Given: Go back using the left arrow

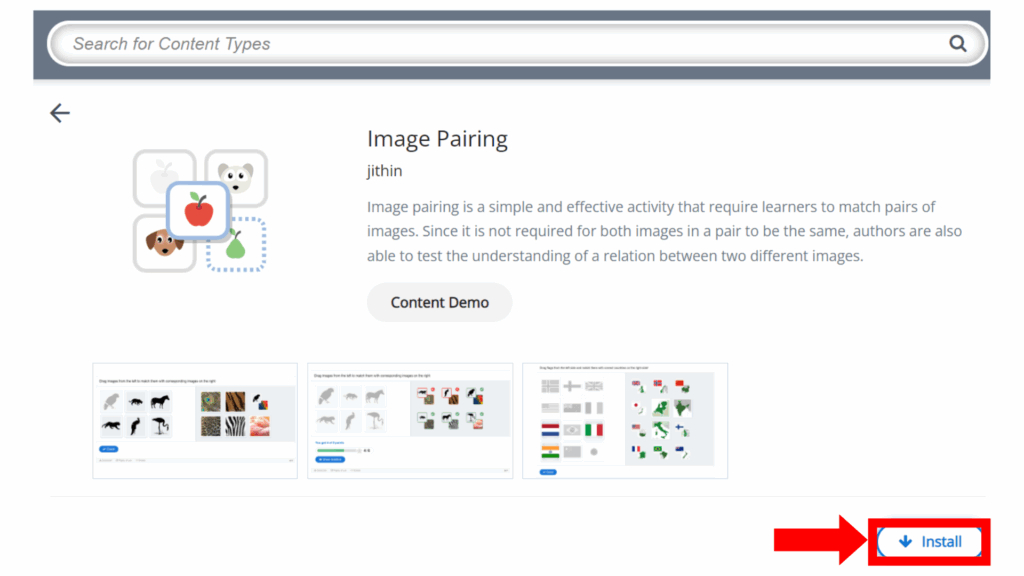Looking at the screenshot, I should 60,113.
